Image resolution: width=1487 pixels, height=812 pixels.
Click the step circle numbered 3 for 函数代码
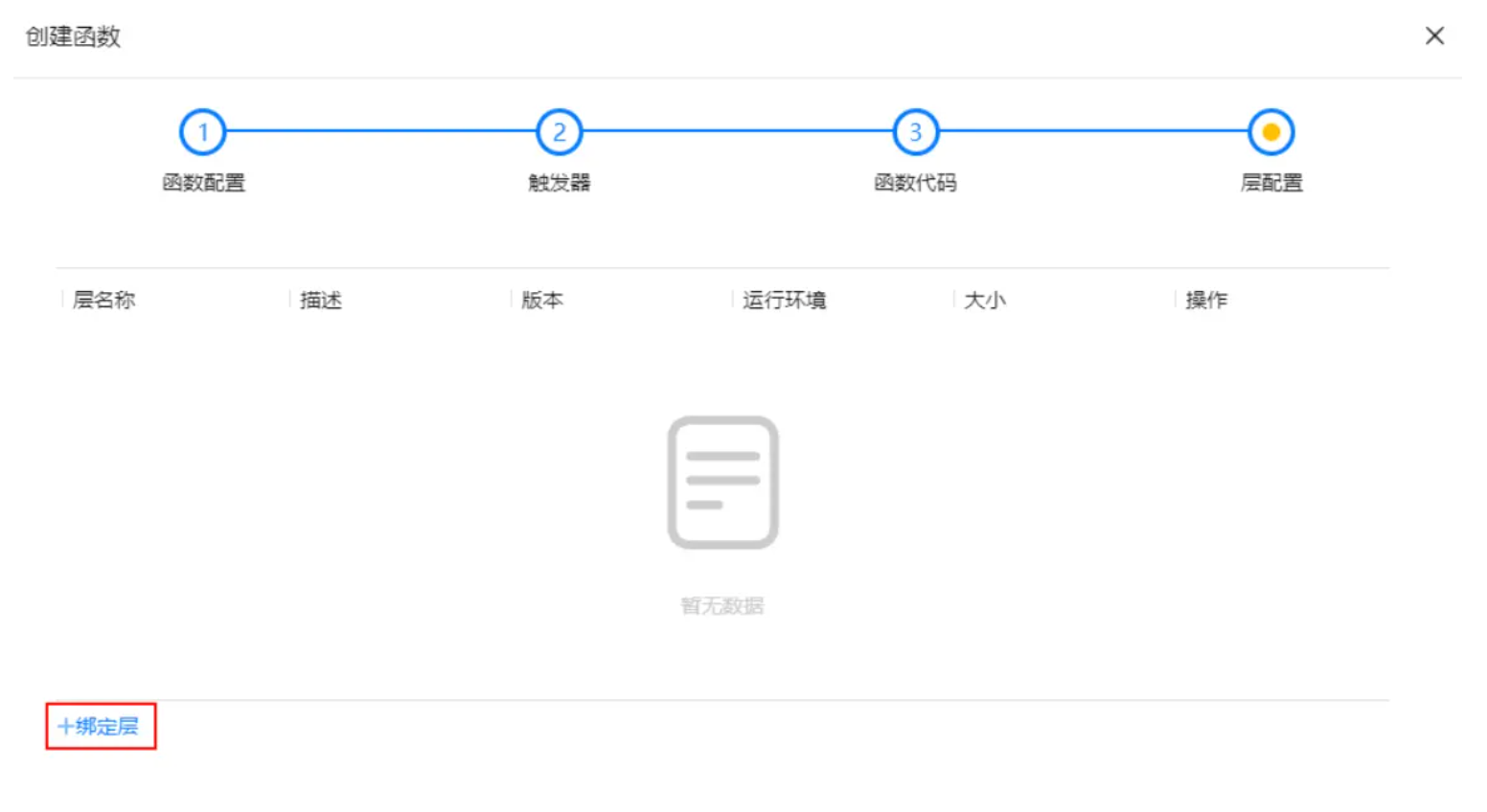(915, 131)
